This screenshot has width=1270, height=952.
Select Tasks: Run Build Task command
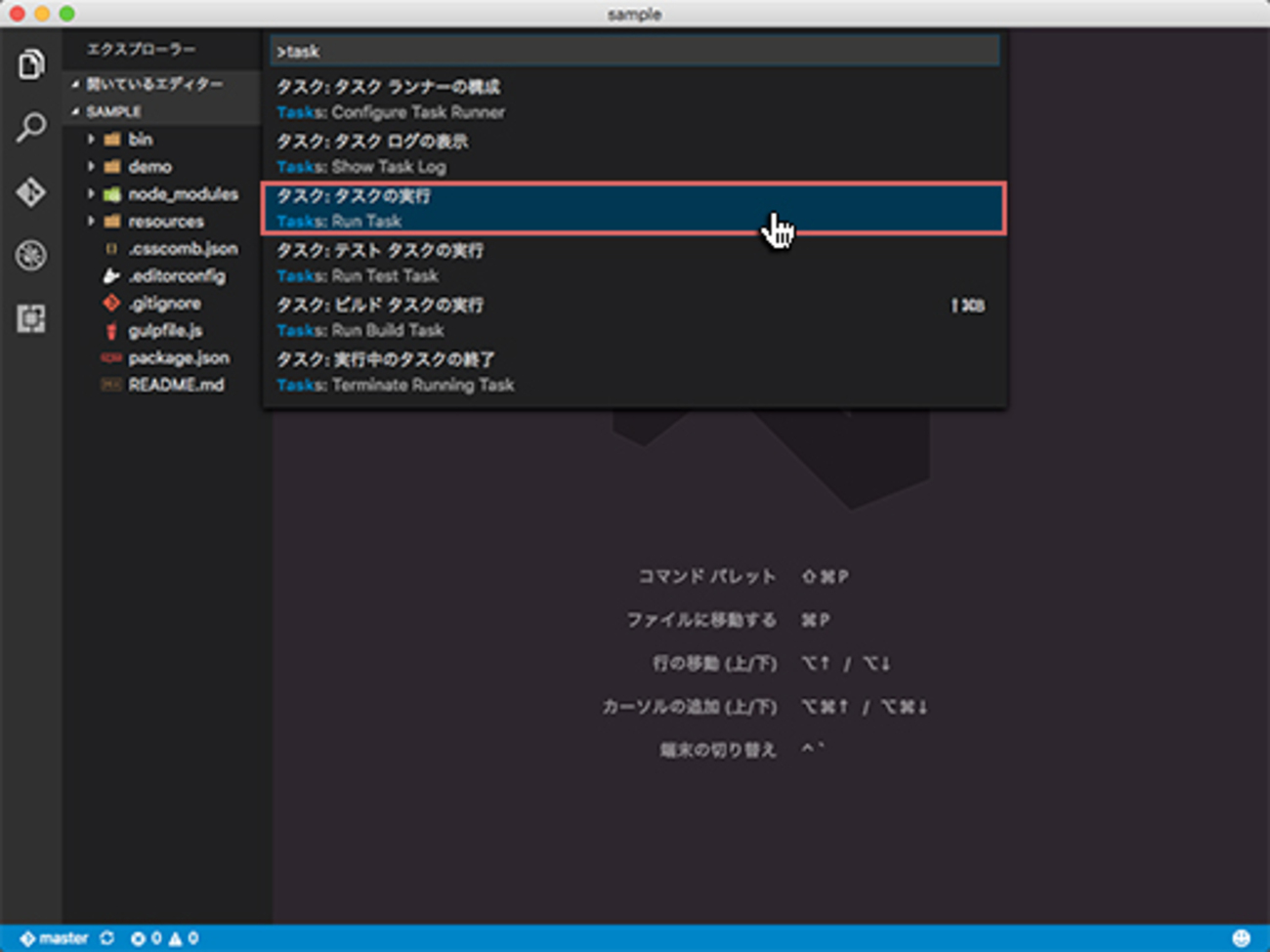click(x=632, y=317)
